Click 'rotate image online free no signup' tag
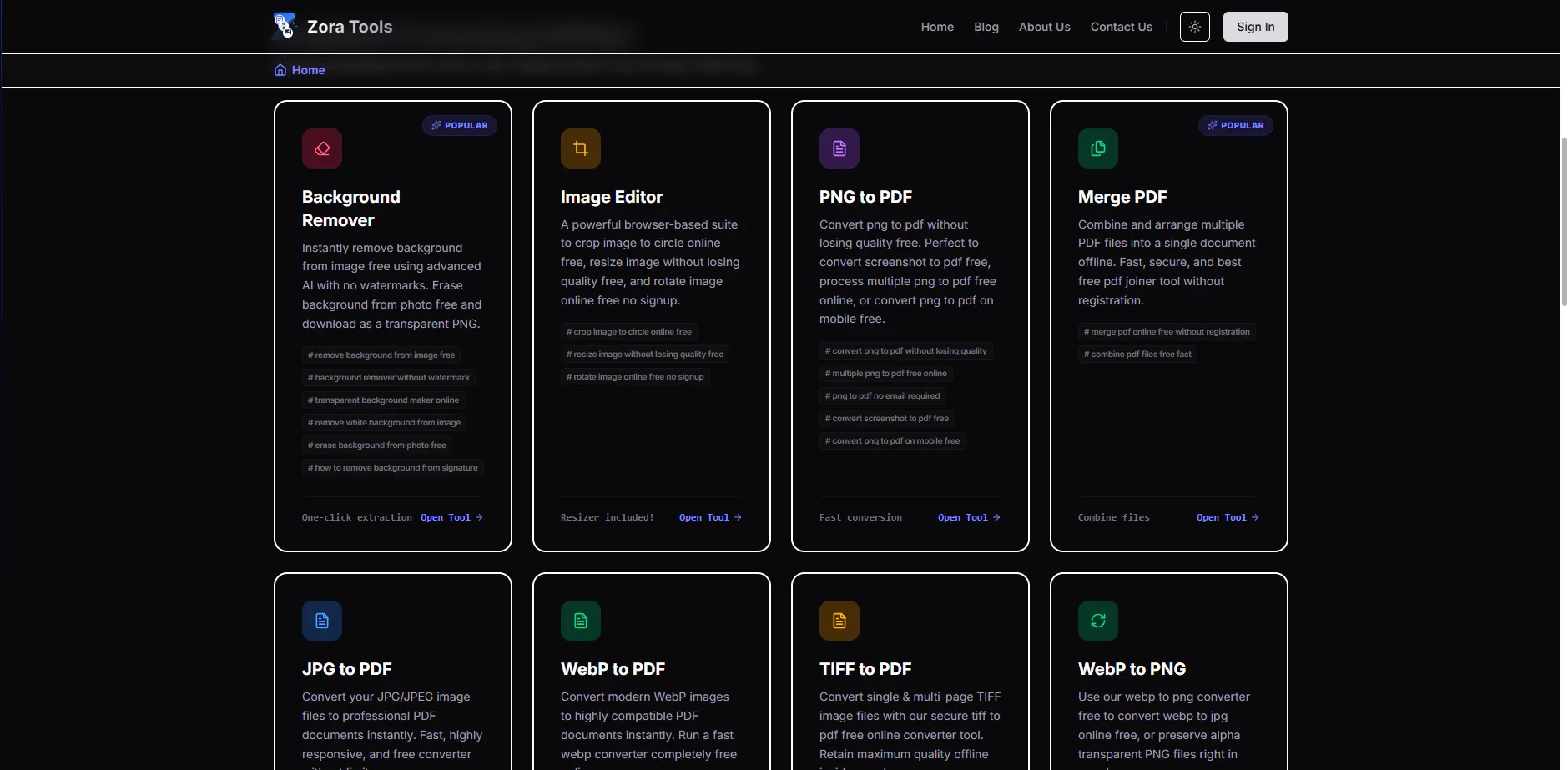1568x770 pixels. [635, 376]
